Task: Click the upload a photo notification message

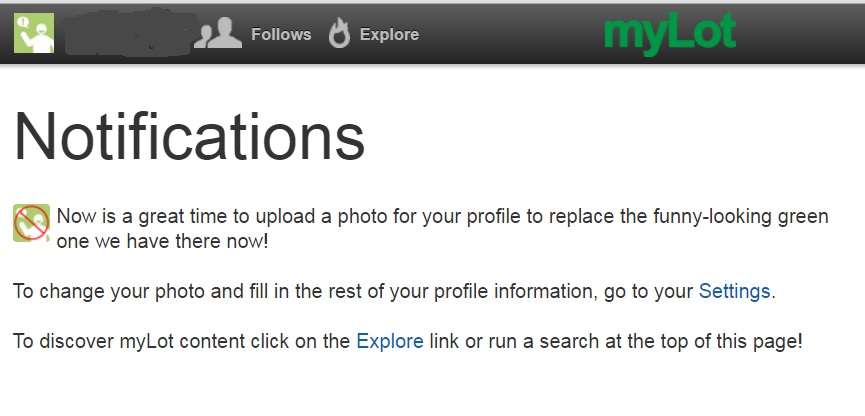Action: click(x=442, y=228)
